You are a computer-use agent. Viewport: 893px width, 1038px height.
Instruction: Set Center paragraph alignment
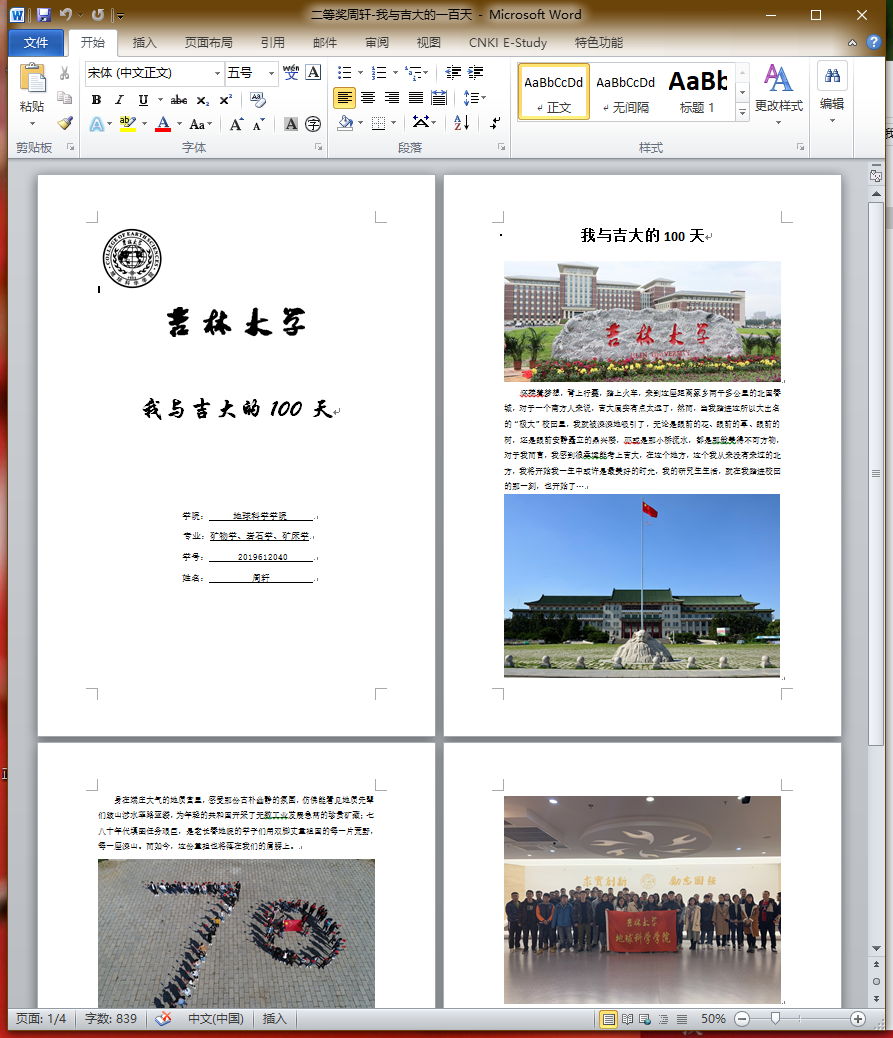[x=368, y=98]
